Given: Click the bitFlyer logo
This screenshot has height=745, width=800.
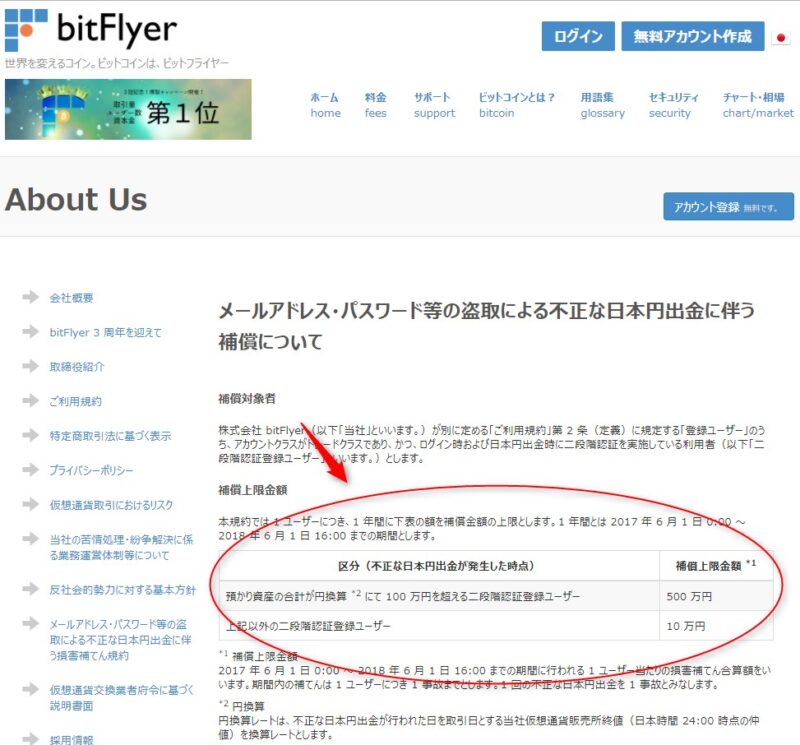Looking at the screenshot, I should click(x=91, y=29).
